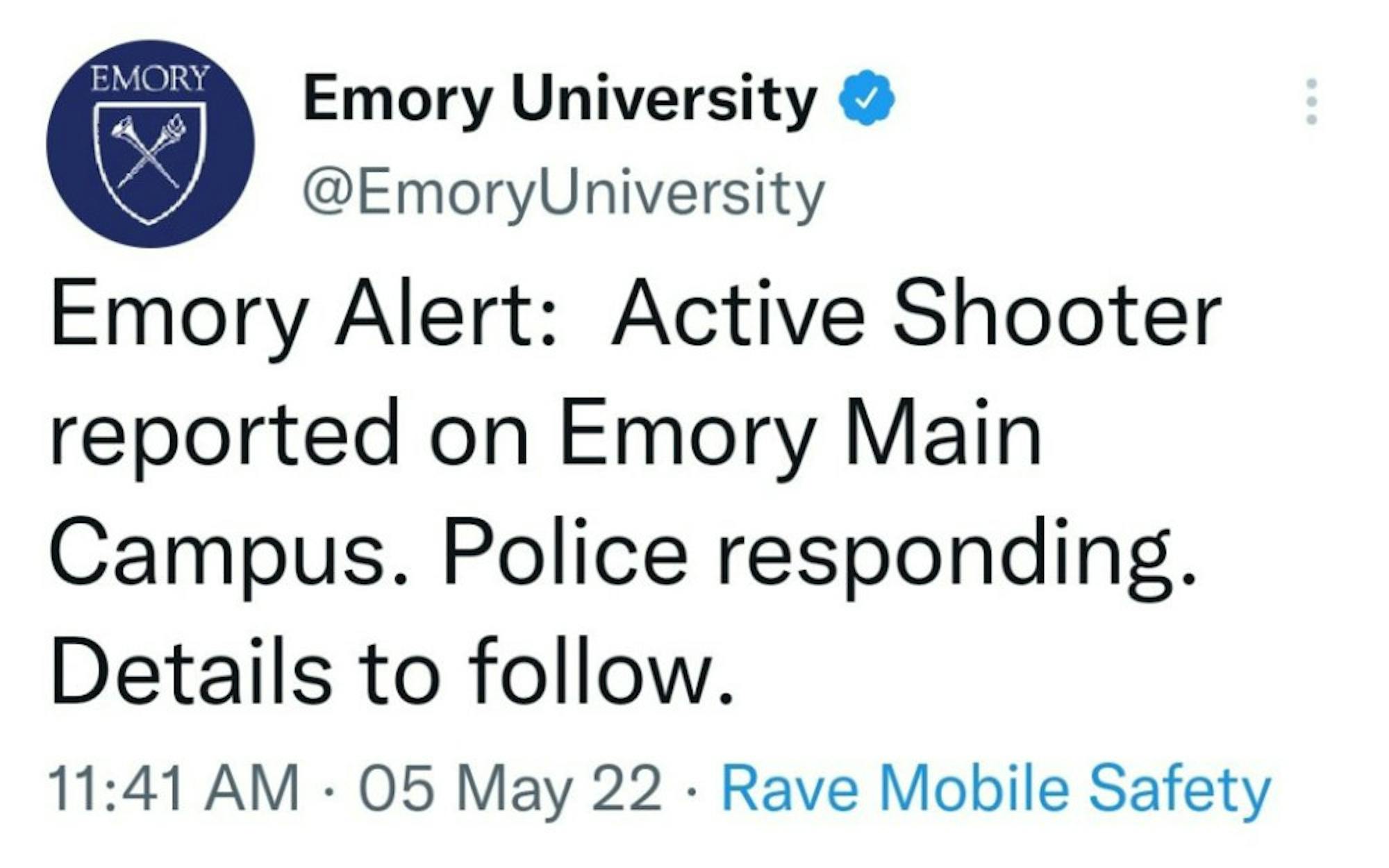
Task: Click the word "Campus." in the tweet
Action: pyautogui.click(x=228, y=553)
